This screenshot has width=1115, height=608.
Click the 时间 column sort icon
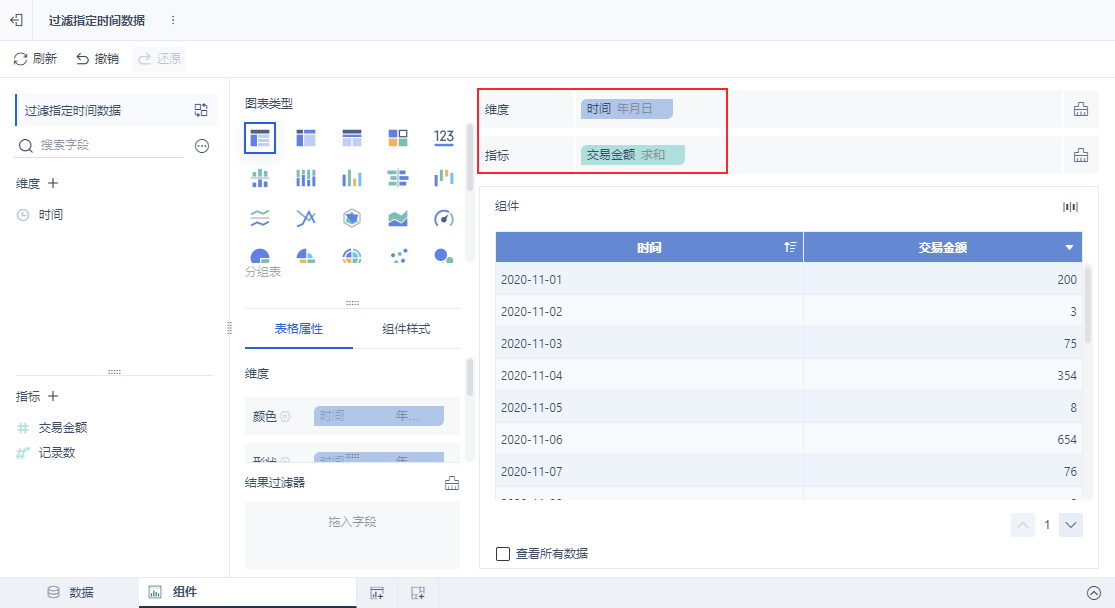click(x=790, y=247)
